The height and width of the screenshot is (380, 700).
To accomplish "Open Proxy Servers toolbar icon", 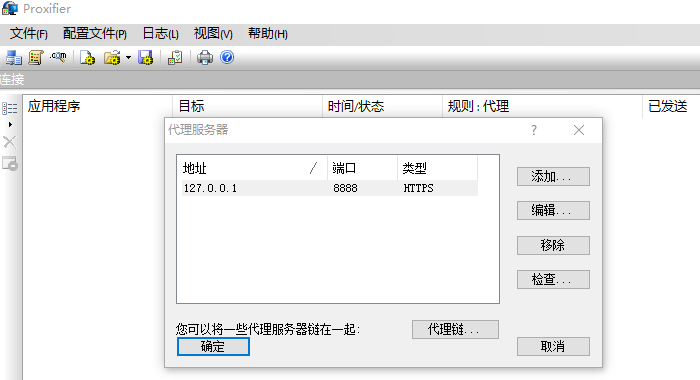I will tap(13, 58).
